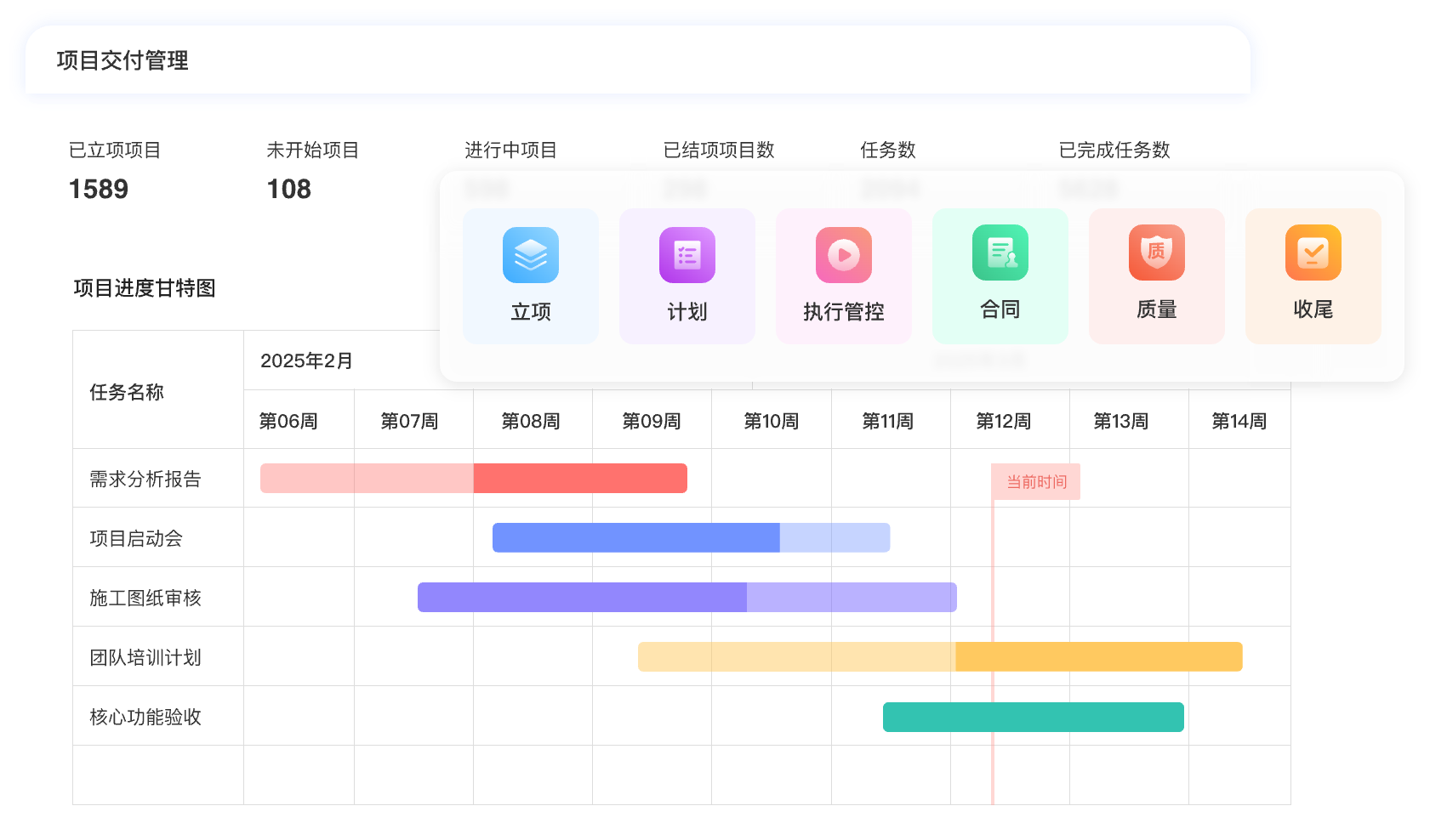1430x840 pixels.
Task: Select the purple 施工图纸审核 task bar
Action: coord(687,598)
